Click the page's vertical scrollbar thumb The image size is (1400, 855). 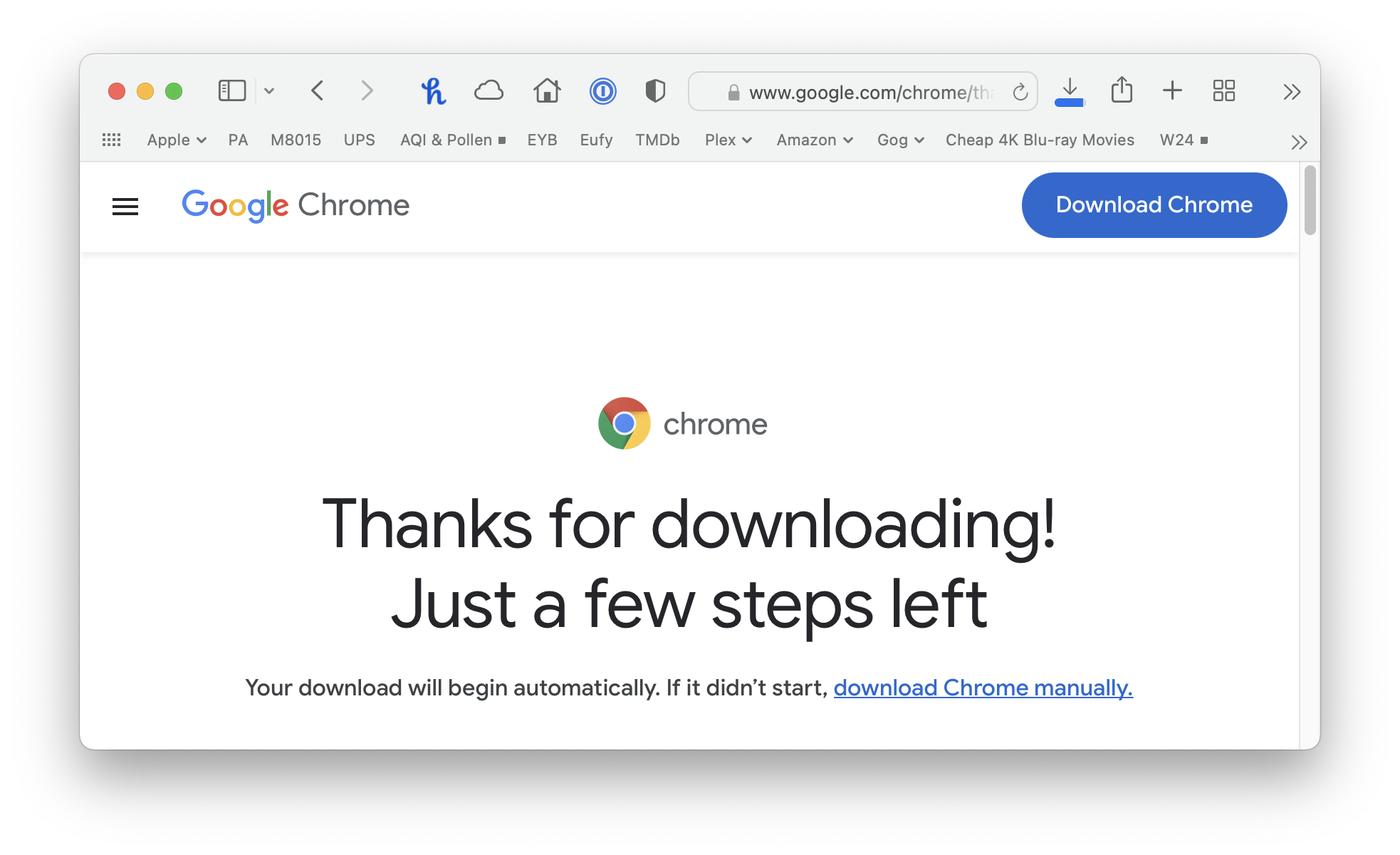tap(1310, 199)
